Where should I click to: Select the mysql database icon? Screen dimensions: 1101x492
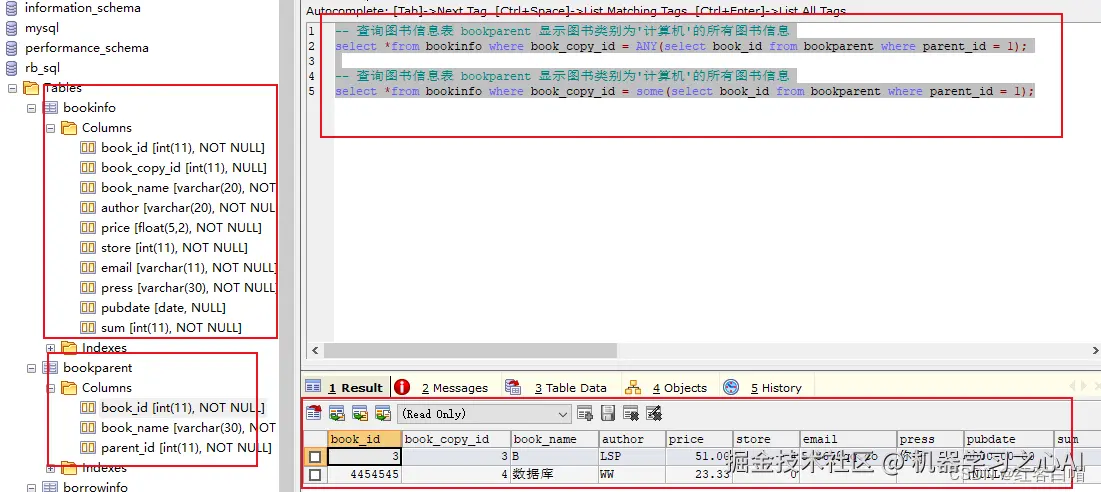click(x=11, y=28)
